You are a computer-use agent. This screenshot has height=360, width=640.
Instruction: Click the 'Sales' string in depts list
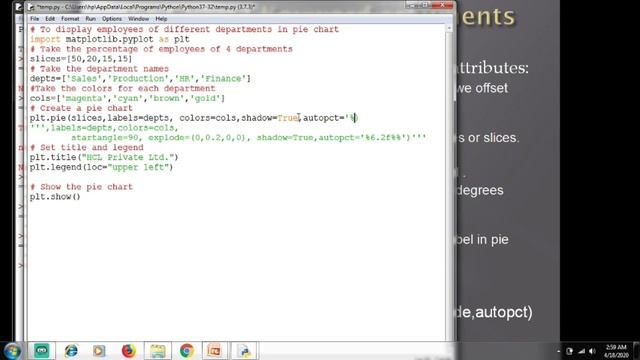tap(84, 78)
